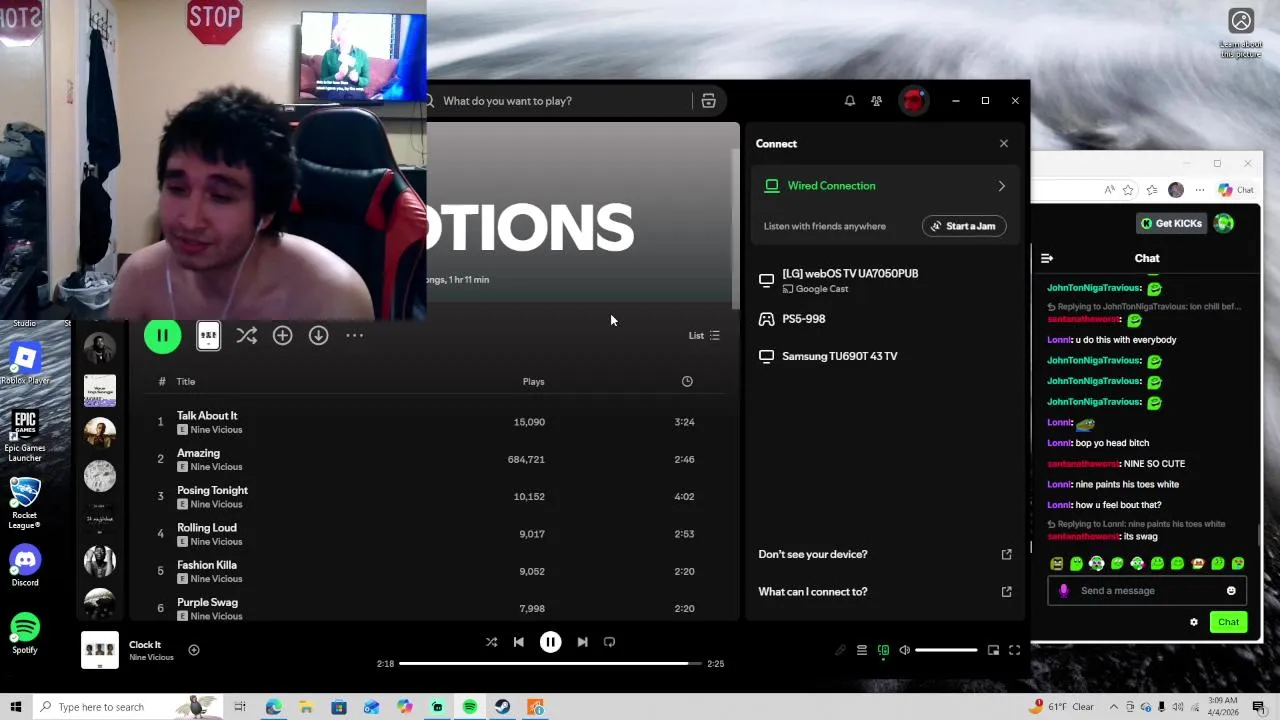Focus the 'Send a message' chat input
The width and height of the screenshot is (1280, 720).
click(x=1145, y=591)
